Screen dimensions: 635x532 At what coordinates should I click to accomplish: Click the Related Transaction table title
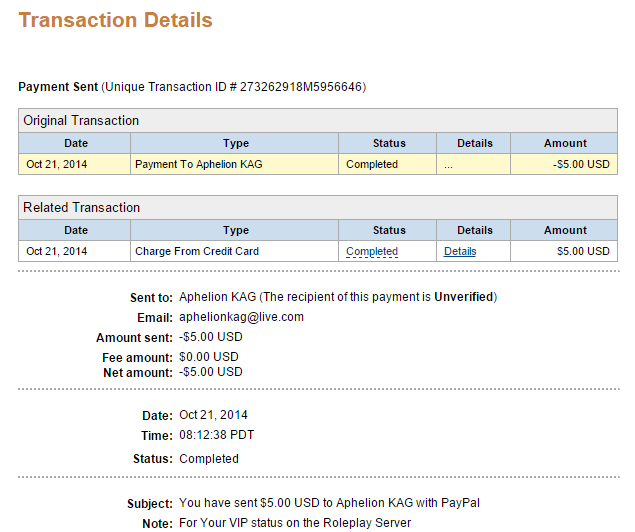pyautogui.click(x=82, y=208)
